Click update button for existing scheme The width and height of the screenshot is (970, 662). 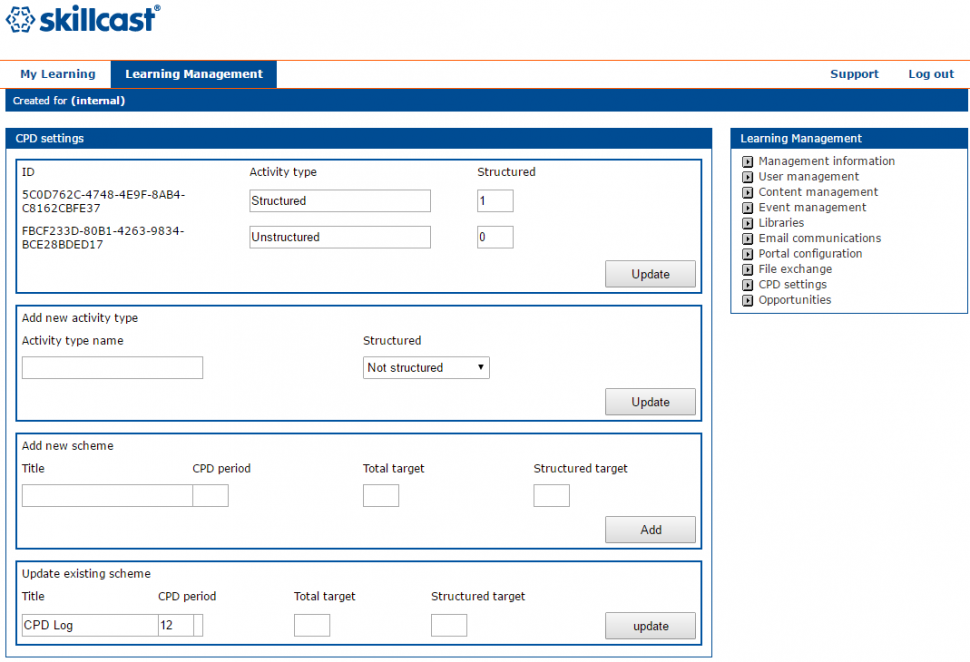tap(650, 626)
